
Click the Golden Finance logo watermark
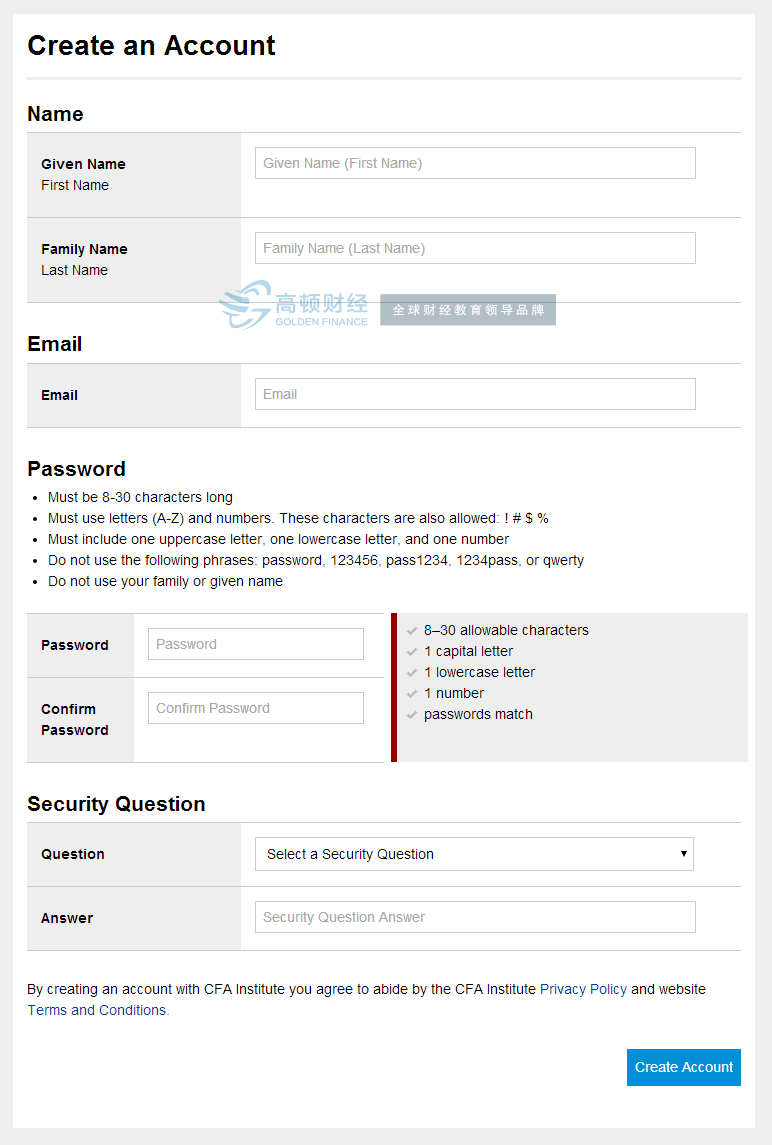tap(294, 305)
